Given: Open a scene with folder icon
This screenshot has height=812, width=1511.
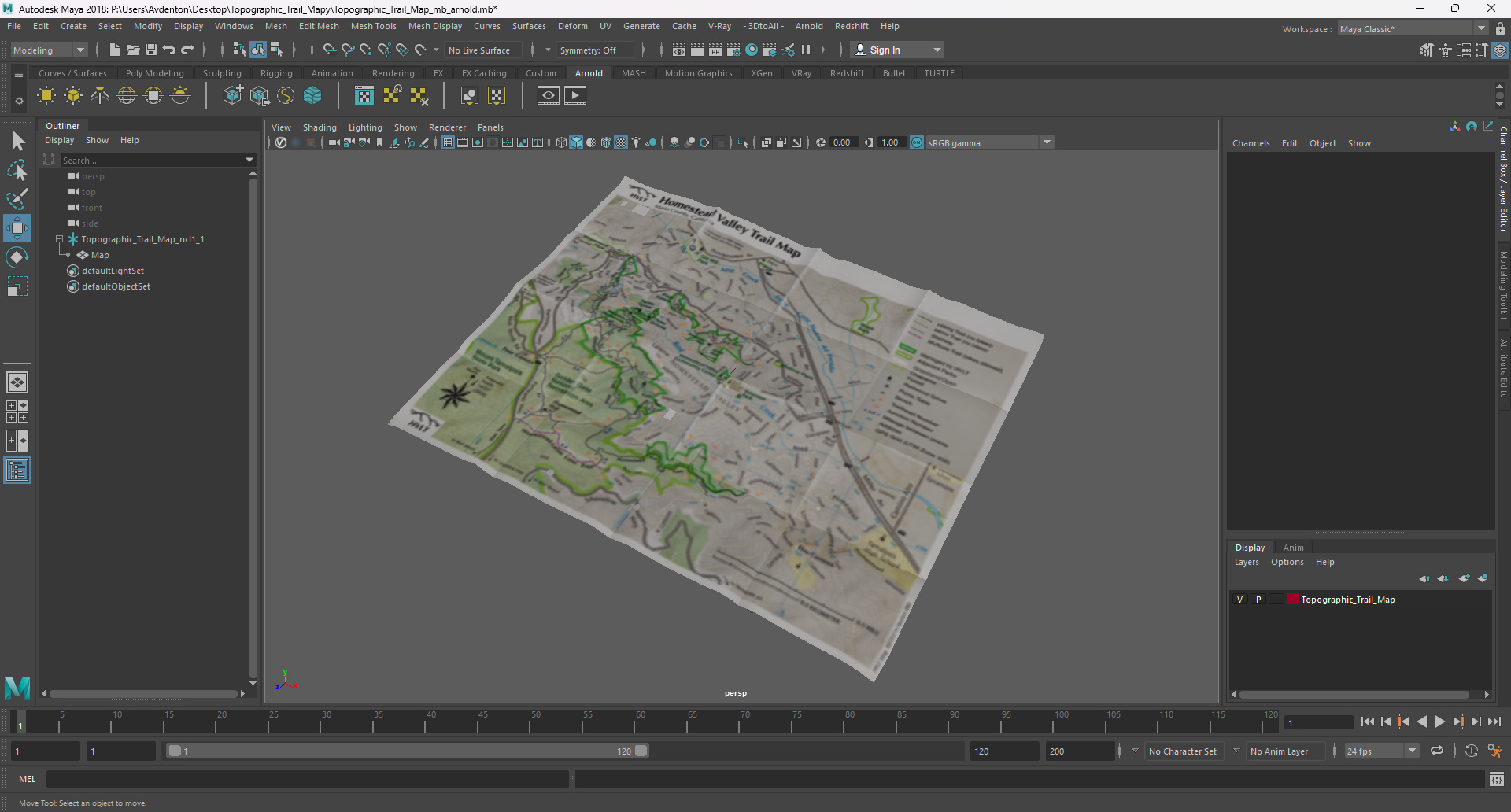Looking at the screenshot, I should click(133, 50).
